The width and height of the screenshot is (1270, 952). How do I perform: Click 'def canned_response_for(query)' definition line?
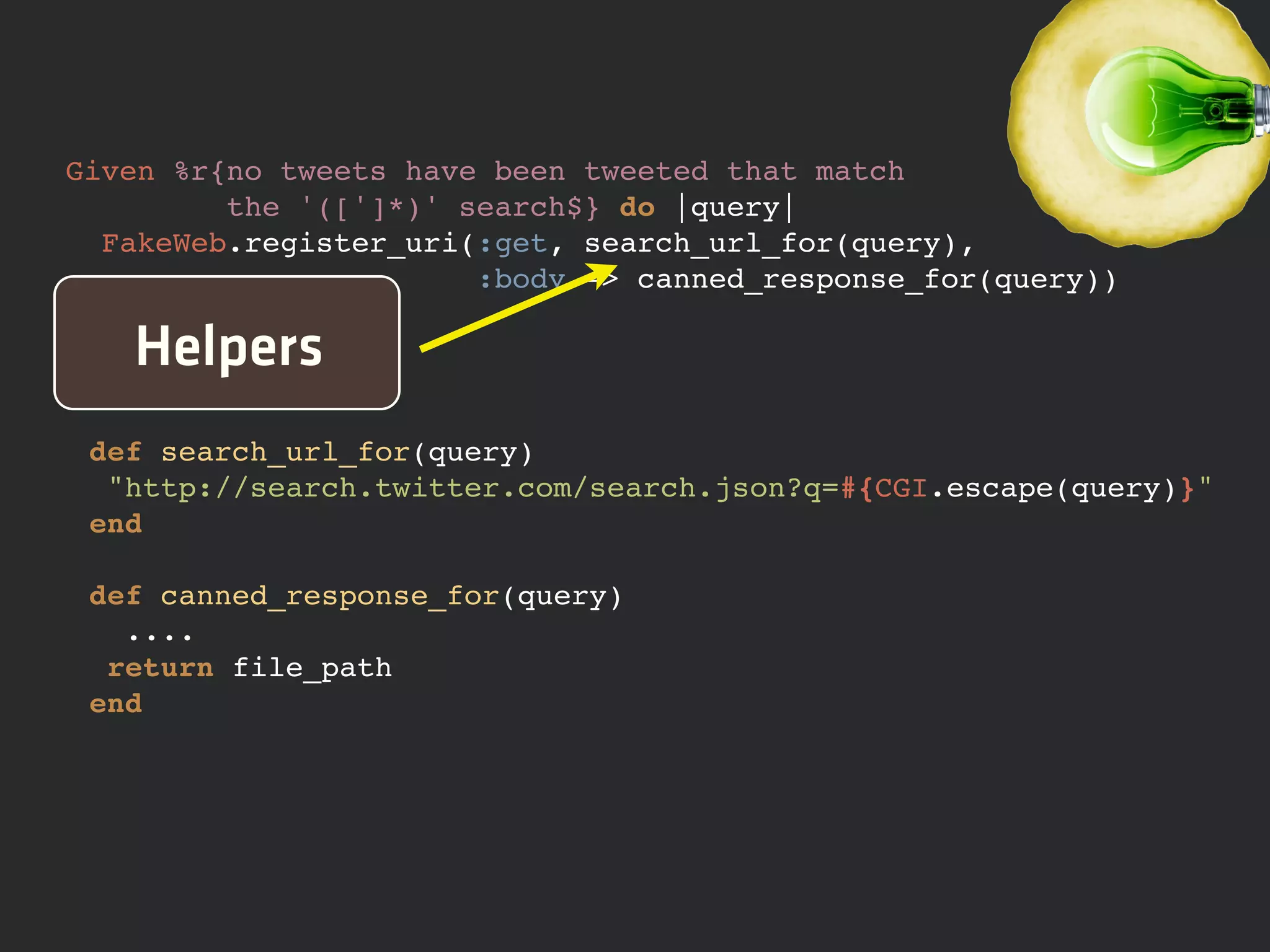356,596
